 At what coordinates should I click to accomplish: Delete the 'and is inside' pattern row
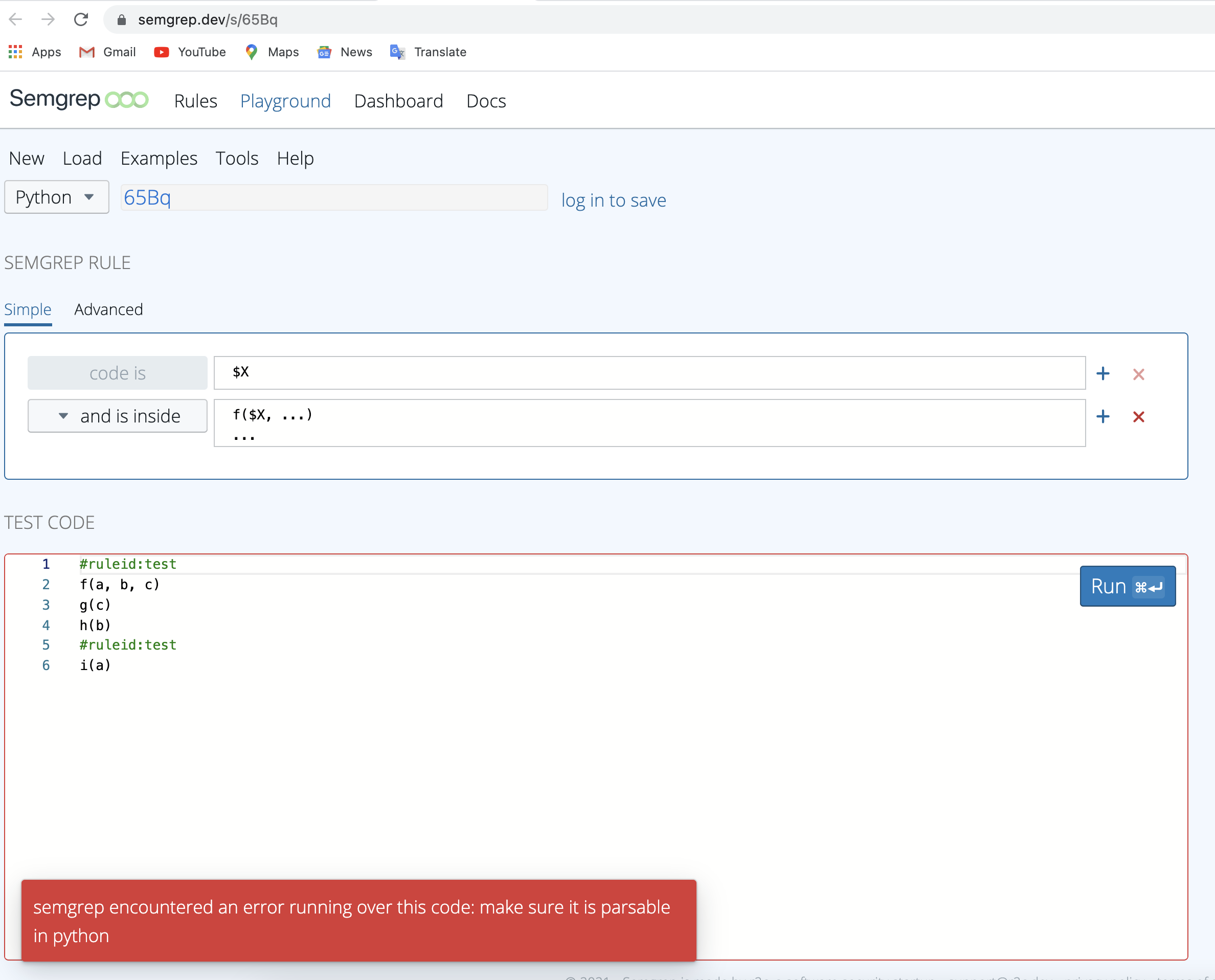pos(1138,417)
